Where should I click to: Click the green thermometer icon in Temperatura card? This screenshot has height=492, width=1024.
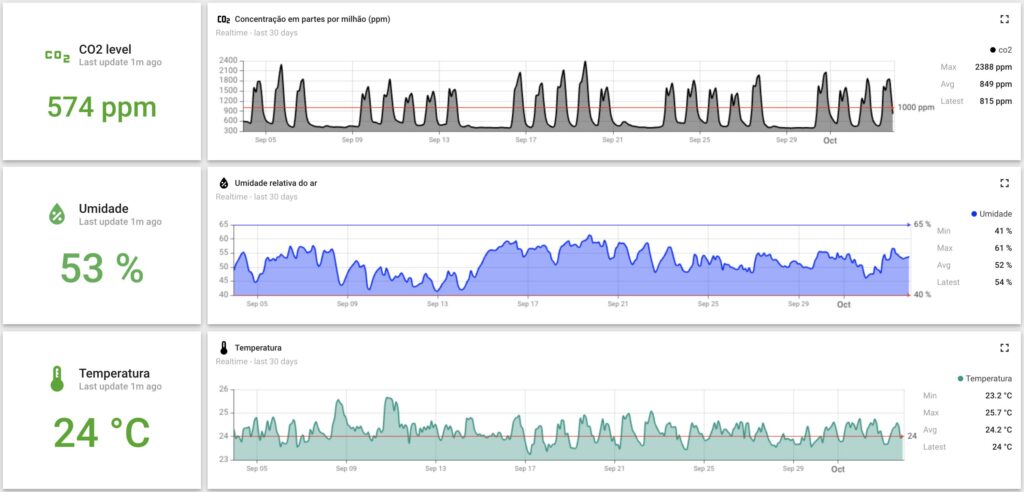(57, 379)
